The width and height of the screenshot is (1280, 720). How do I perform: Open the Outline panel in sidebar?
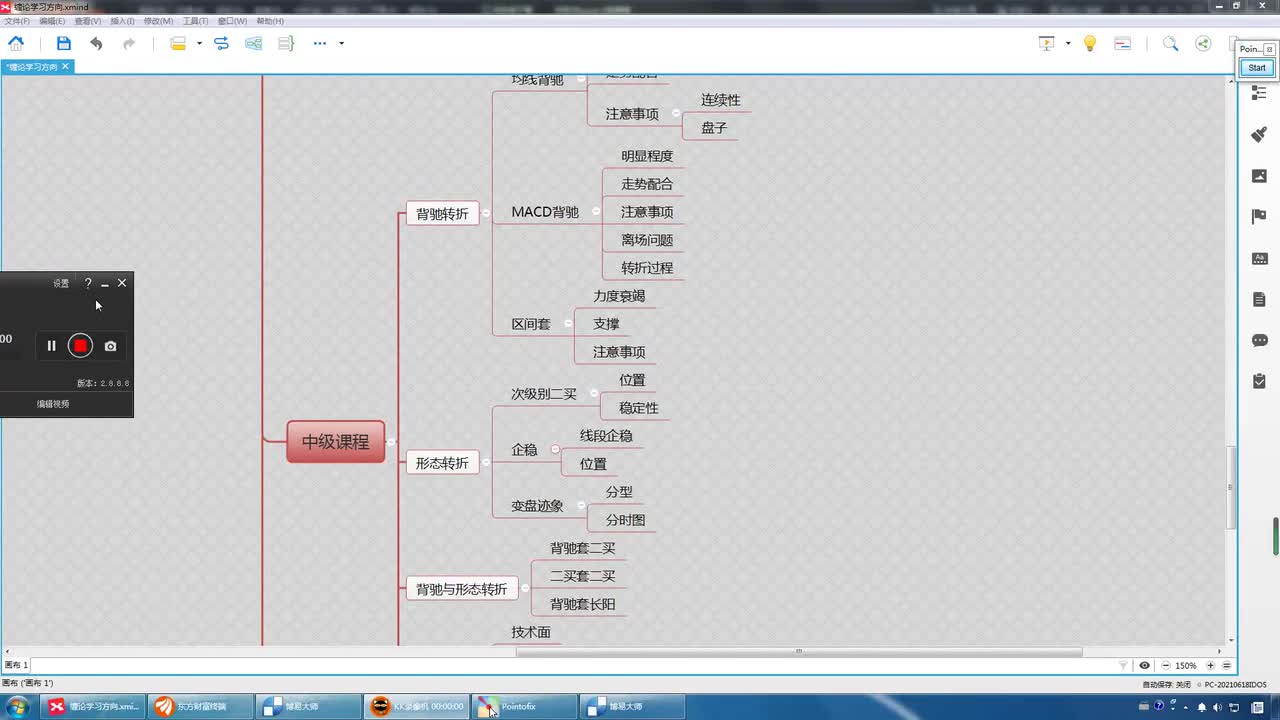1259,93
